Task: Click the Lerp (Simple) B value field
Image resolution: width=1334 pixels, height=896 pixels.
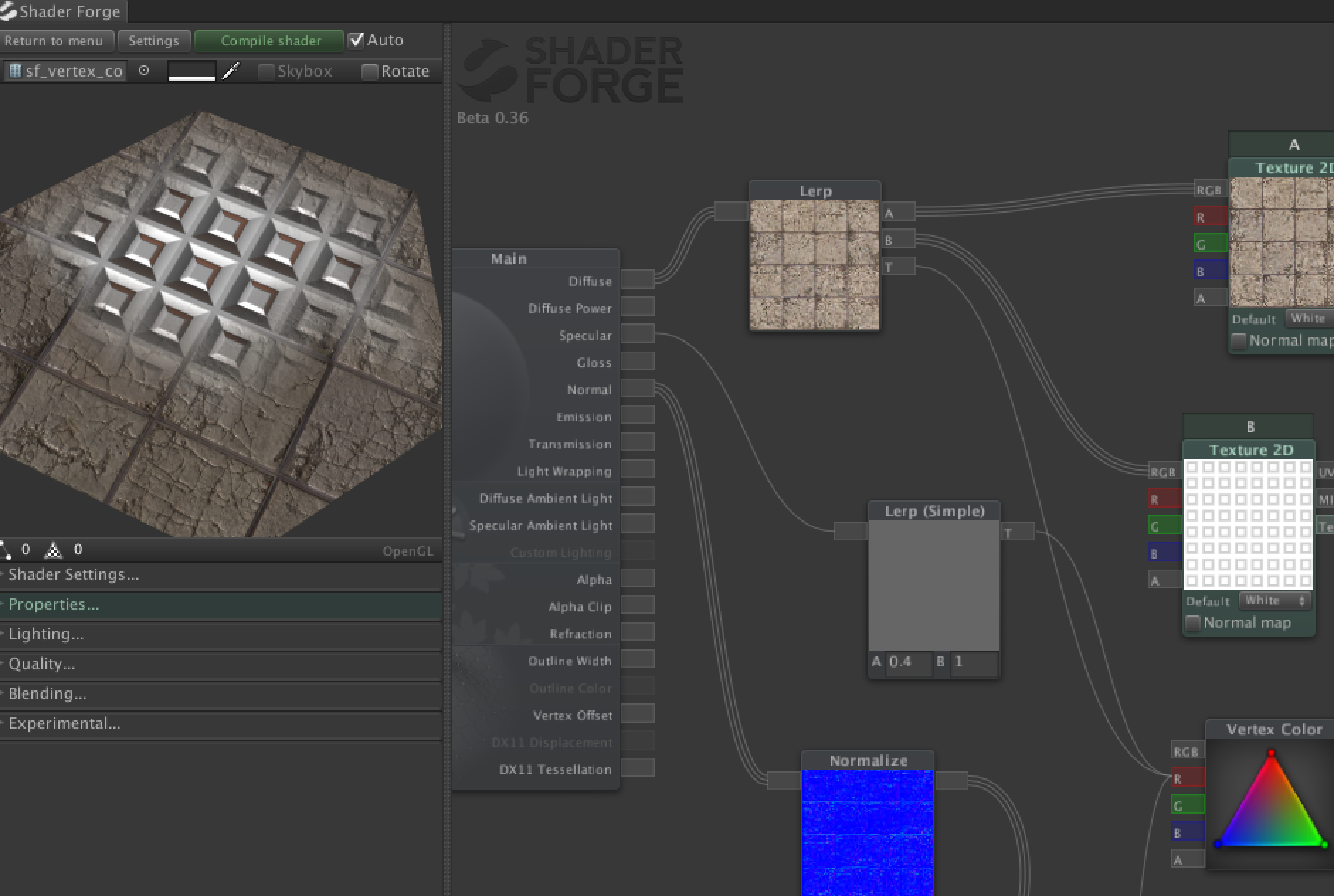Action: point(973,662)
